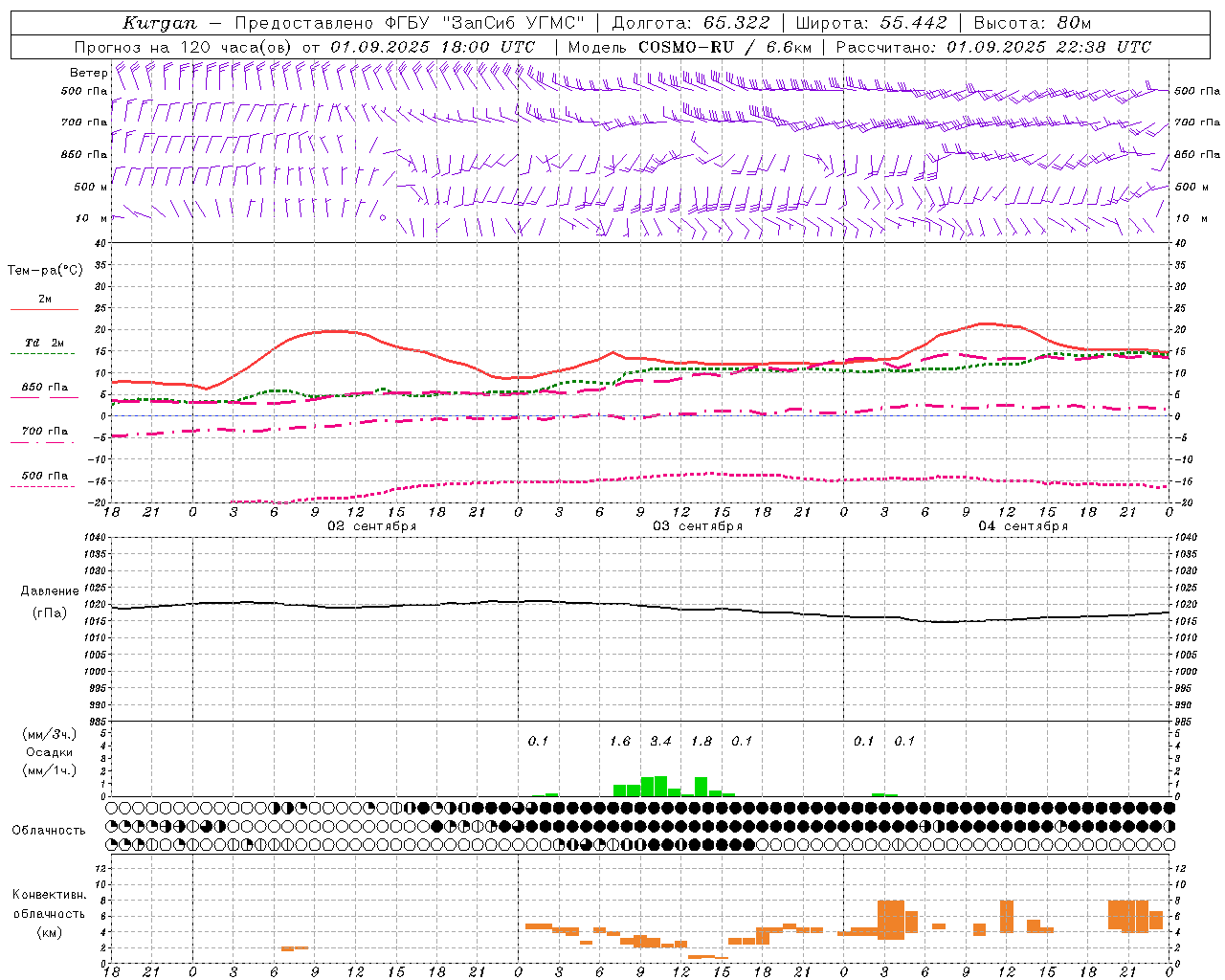Click the 1.6 precipitation value
This screenshot has height=980, width=1225.
point(620,741)
